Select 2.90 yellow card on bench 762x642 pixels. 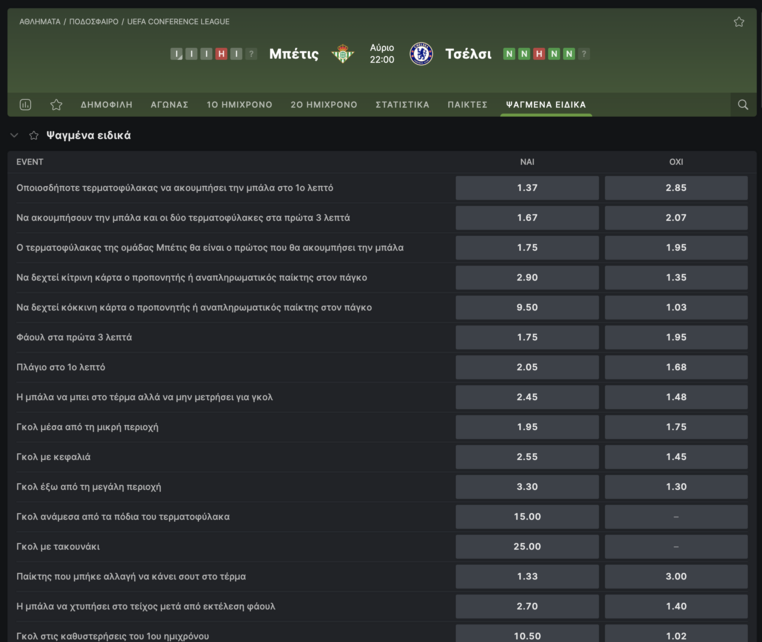[x=527, y=278]
